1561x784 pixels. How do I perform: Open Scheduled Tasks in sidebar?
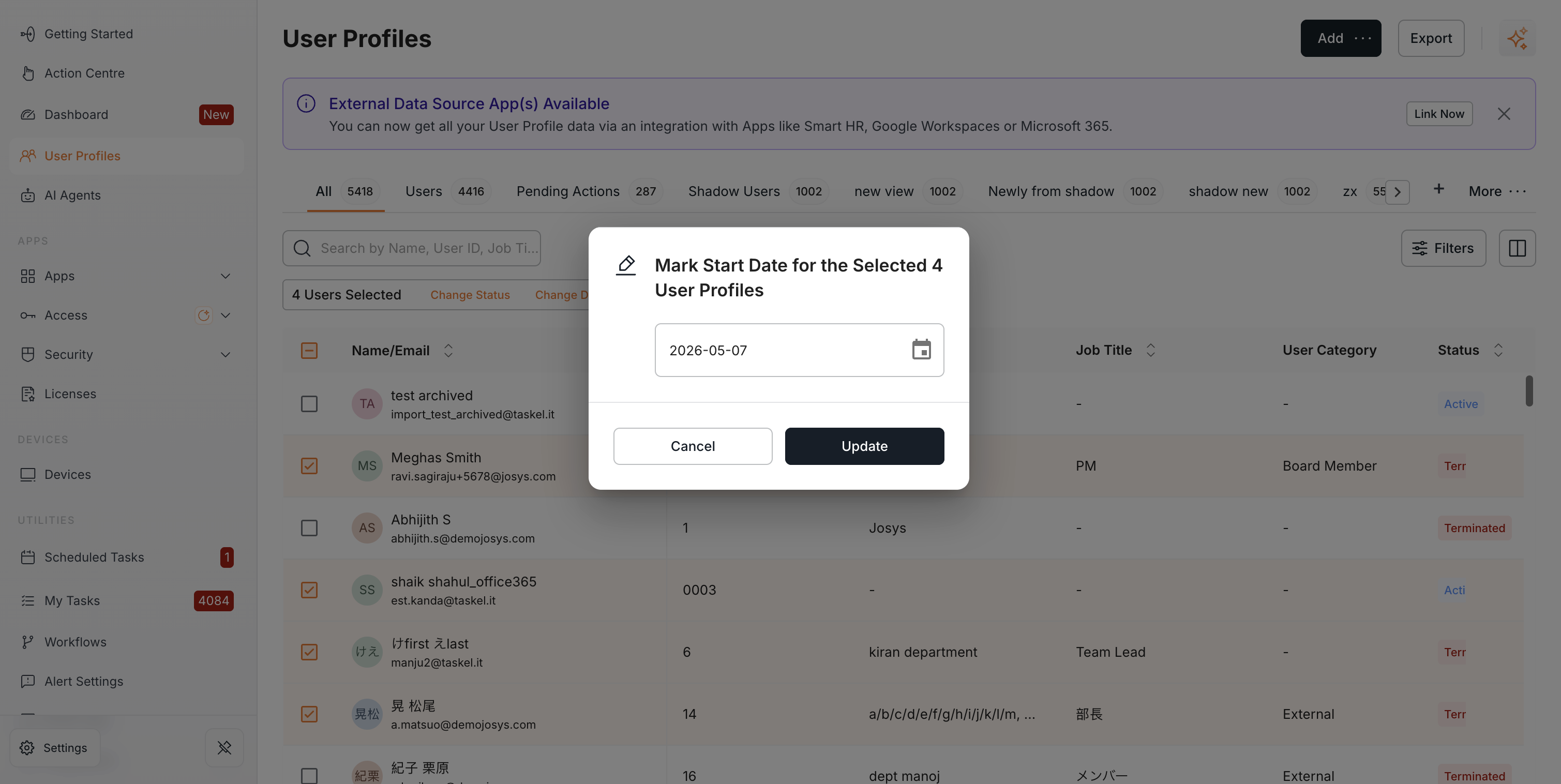click(x=94, y=557)
